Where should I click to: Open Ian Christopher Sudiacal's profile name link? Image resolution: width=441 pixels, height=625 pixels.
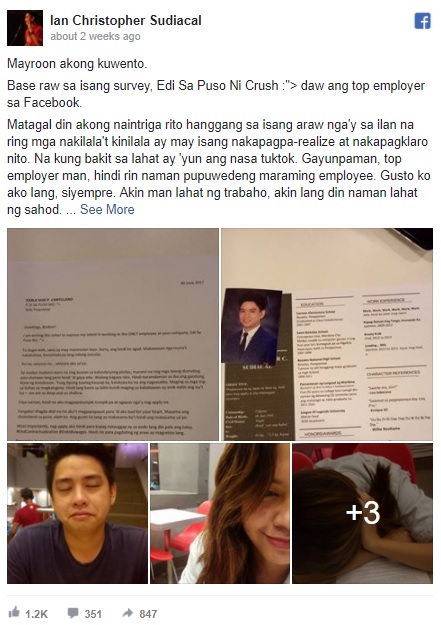click(126, 20)
